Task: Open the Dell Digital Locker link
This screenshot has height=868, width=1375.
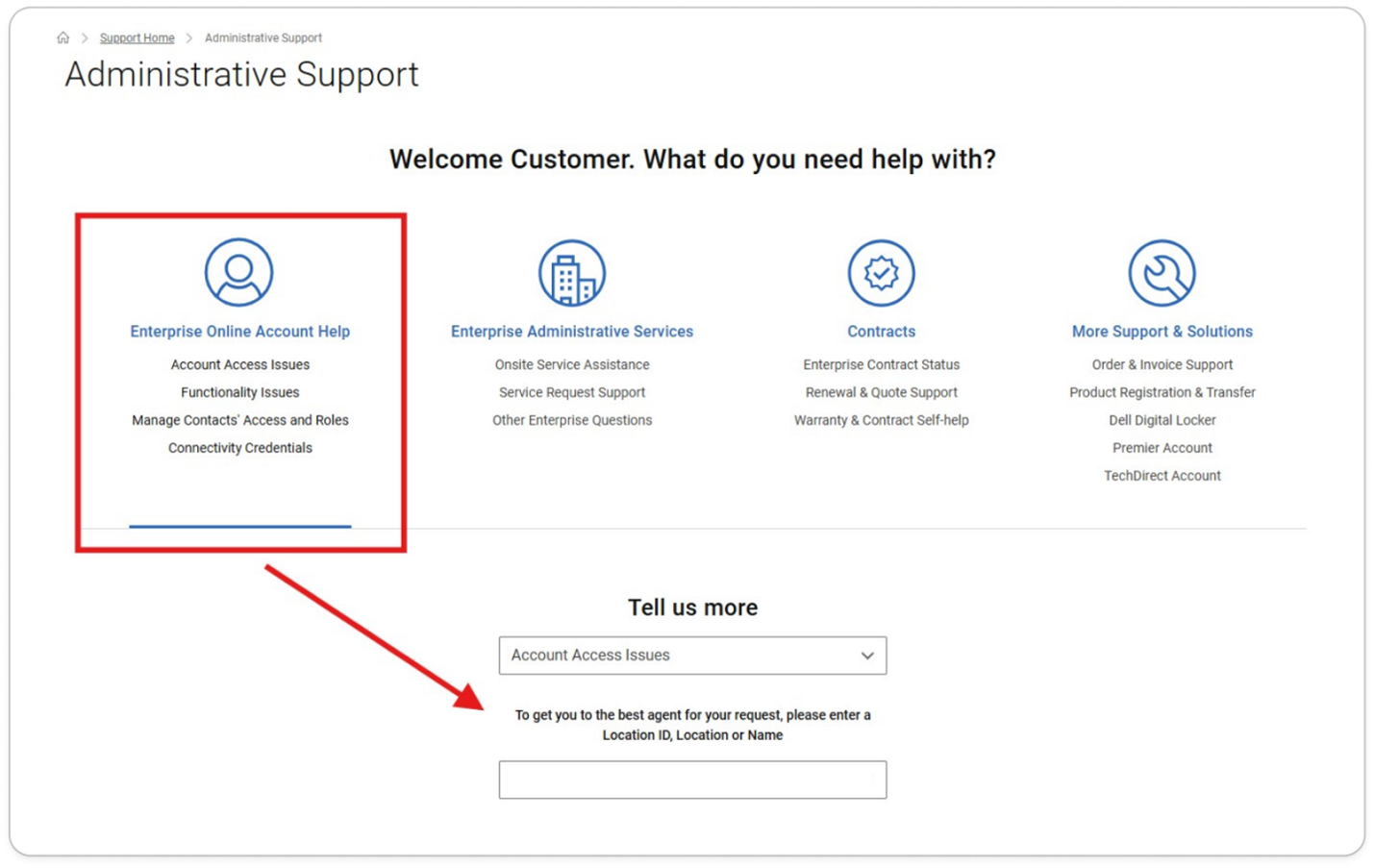Action: (1162, 420)
